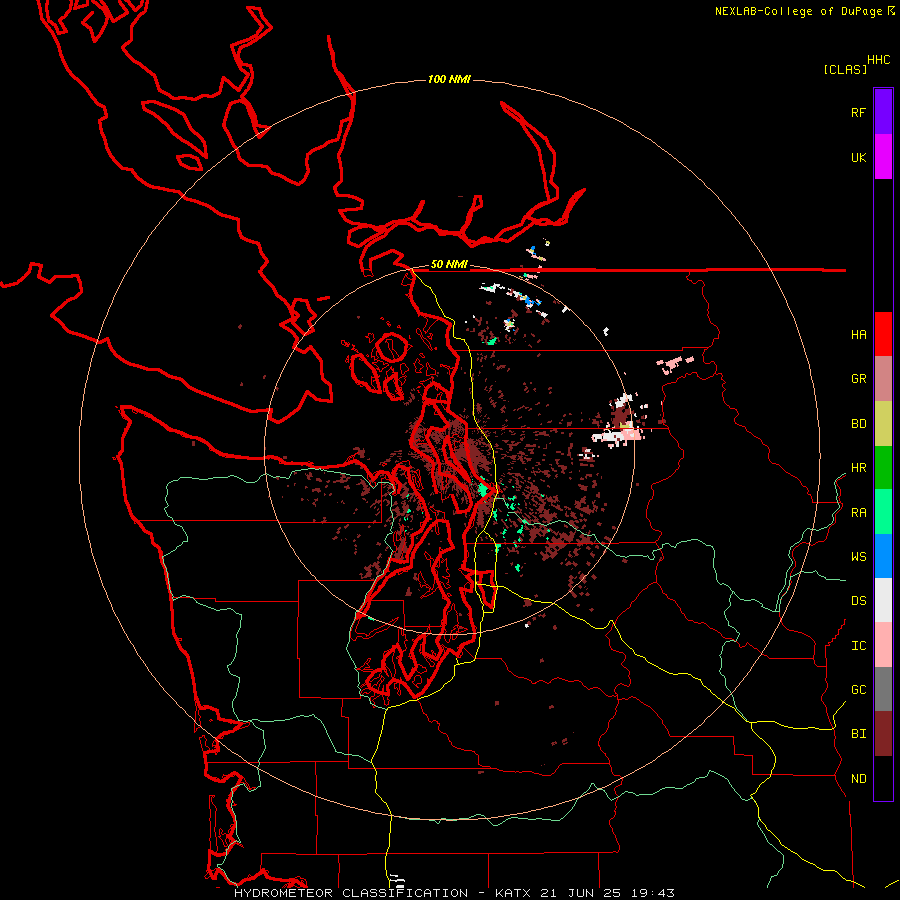Click the "WS" legend label
This screenshot has width=900, height=900.
(858, 556)
